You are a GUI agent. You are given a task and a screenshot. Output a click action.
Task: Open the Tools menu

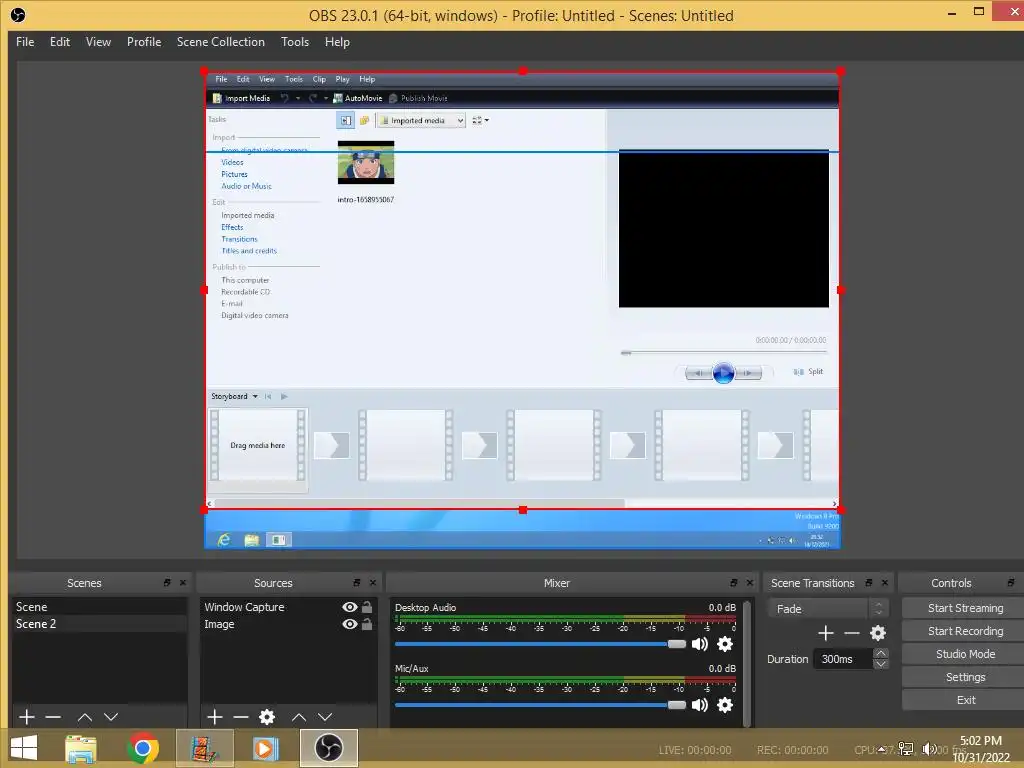[295, 42]
